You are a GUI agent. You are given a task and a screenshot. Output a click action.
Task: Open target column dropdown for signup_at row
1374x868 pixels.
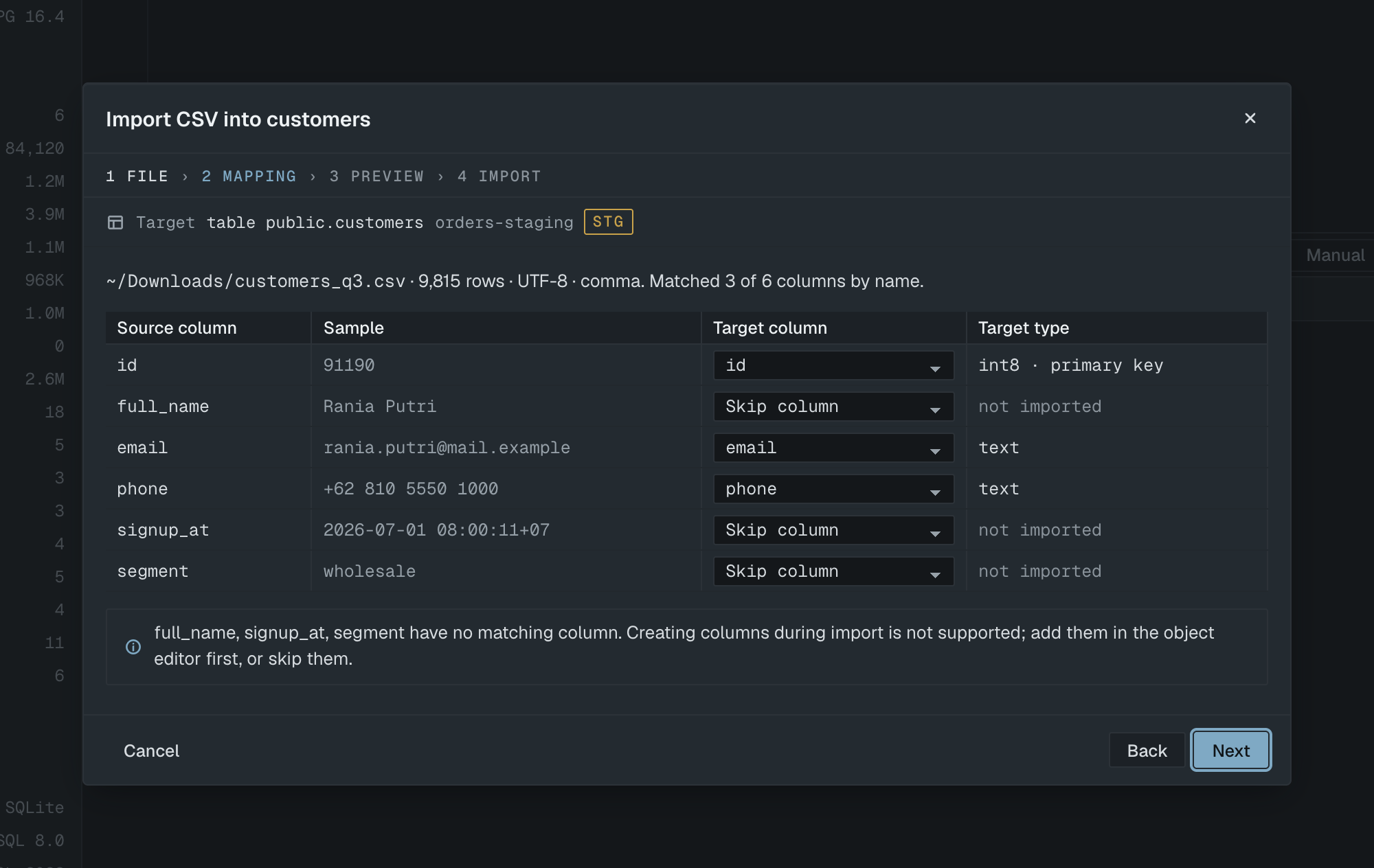[833, 530]
